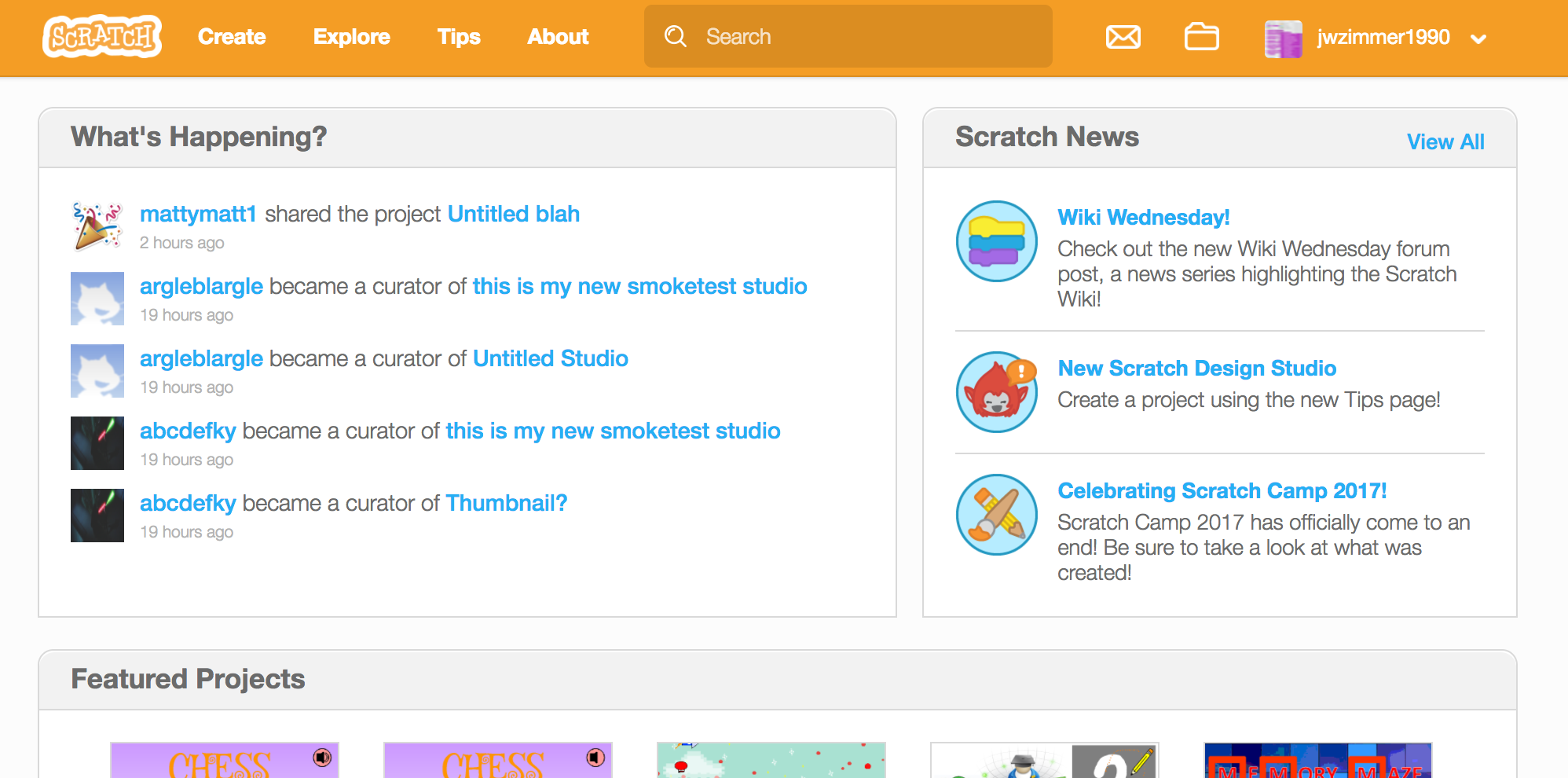Open the question mark pencil featured thumbnail
The image size is (1568, 778).
[x=1045, y=760]
